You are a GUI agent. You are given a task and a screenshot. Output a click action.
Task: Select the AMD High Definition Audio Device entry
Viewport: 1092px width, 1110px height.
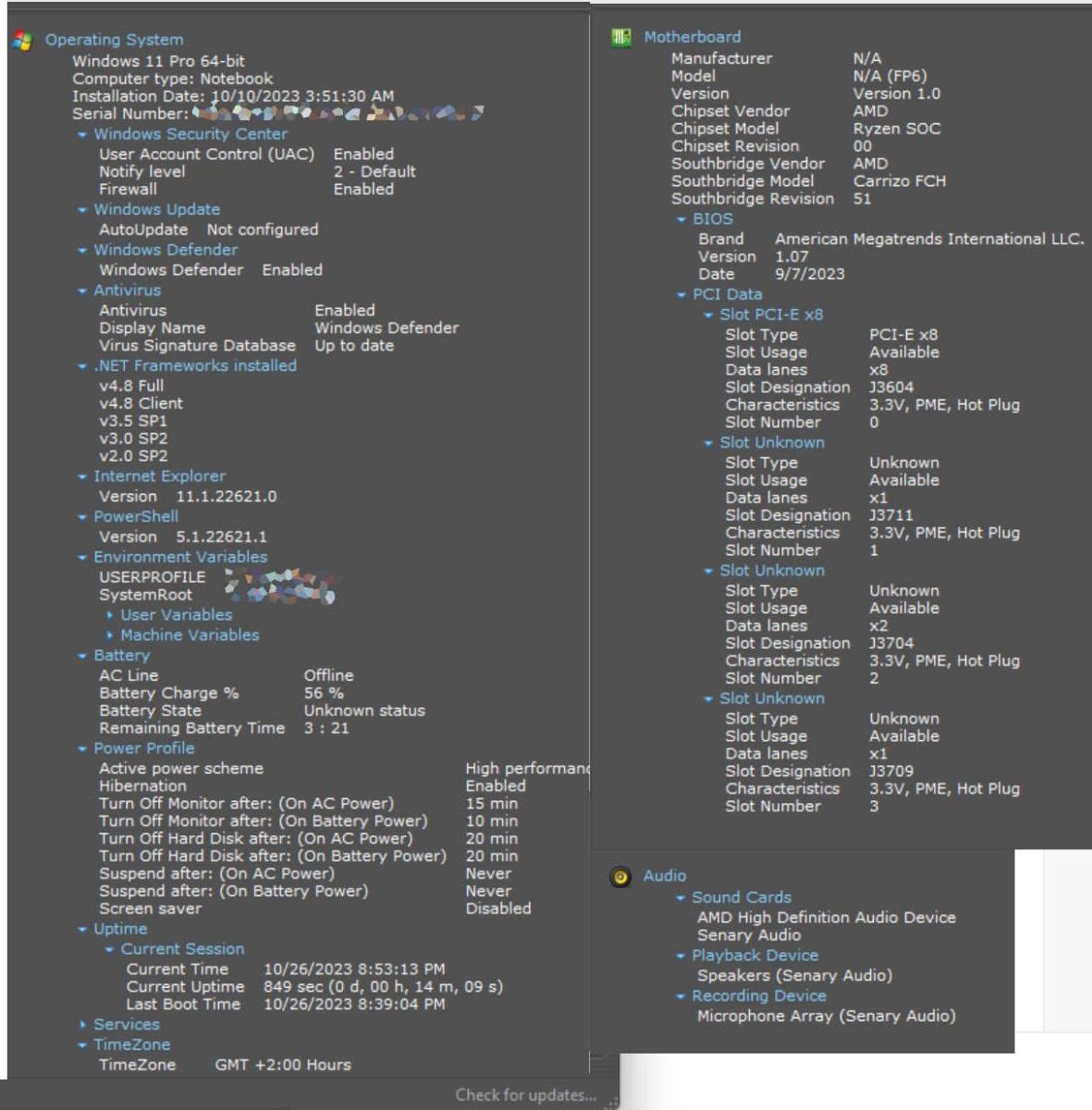click(827, 919)
